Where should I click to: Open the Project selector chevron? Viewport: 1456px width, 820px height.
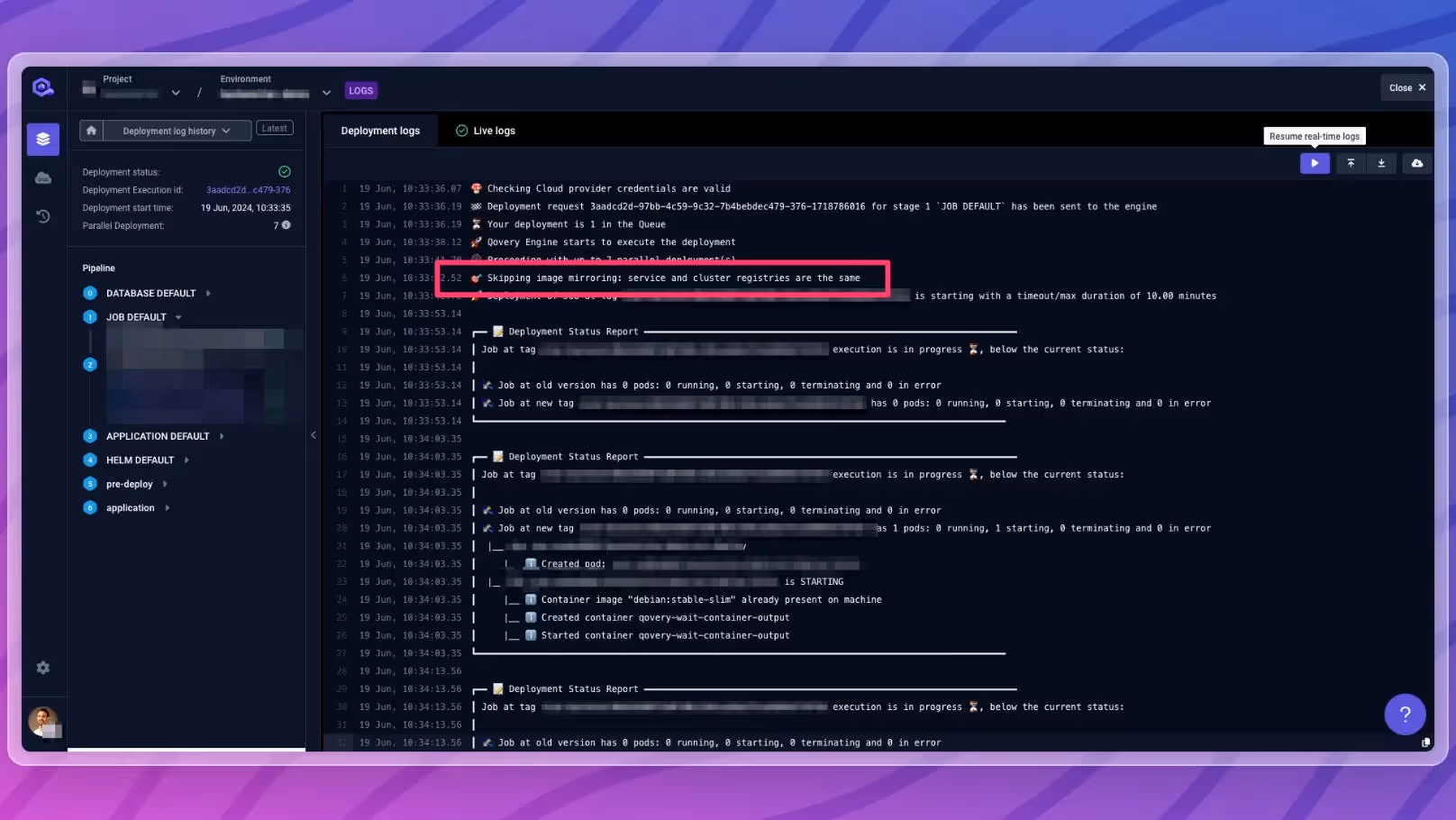coord(176,93)
